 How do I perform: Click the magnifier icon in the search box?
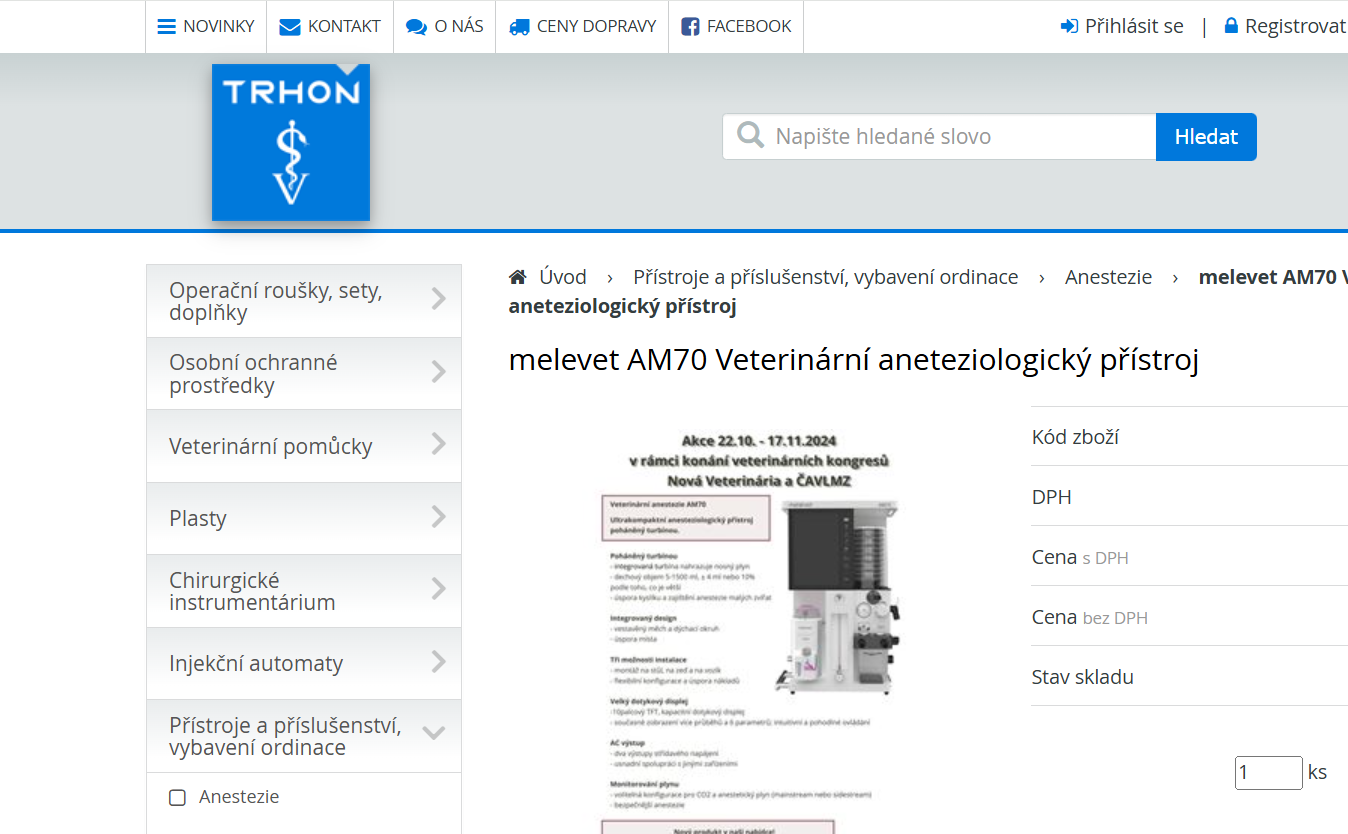pyautogui.click(x=750, y=135)
